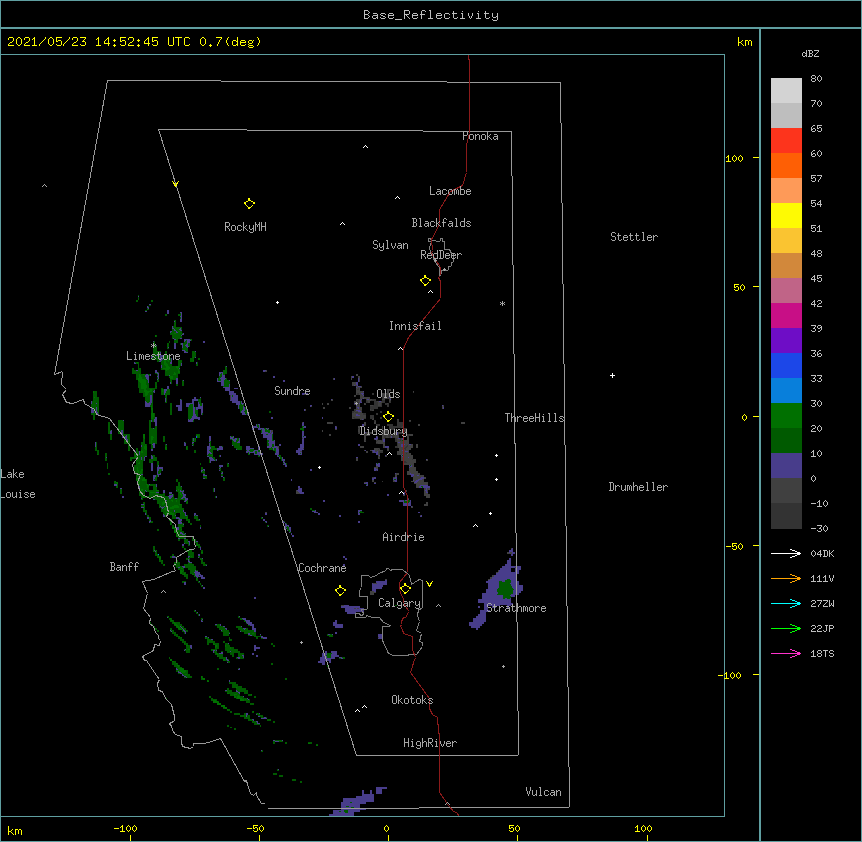
Task: Click the Innisfail town label
Action: 415,326
